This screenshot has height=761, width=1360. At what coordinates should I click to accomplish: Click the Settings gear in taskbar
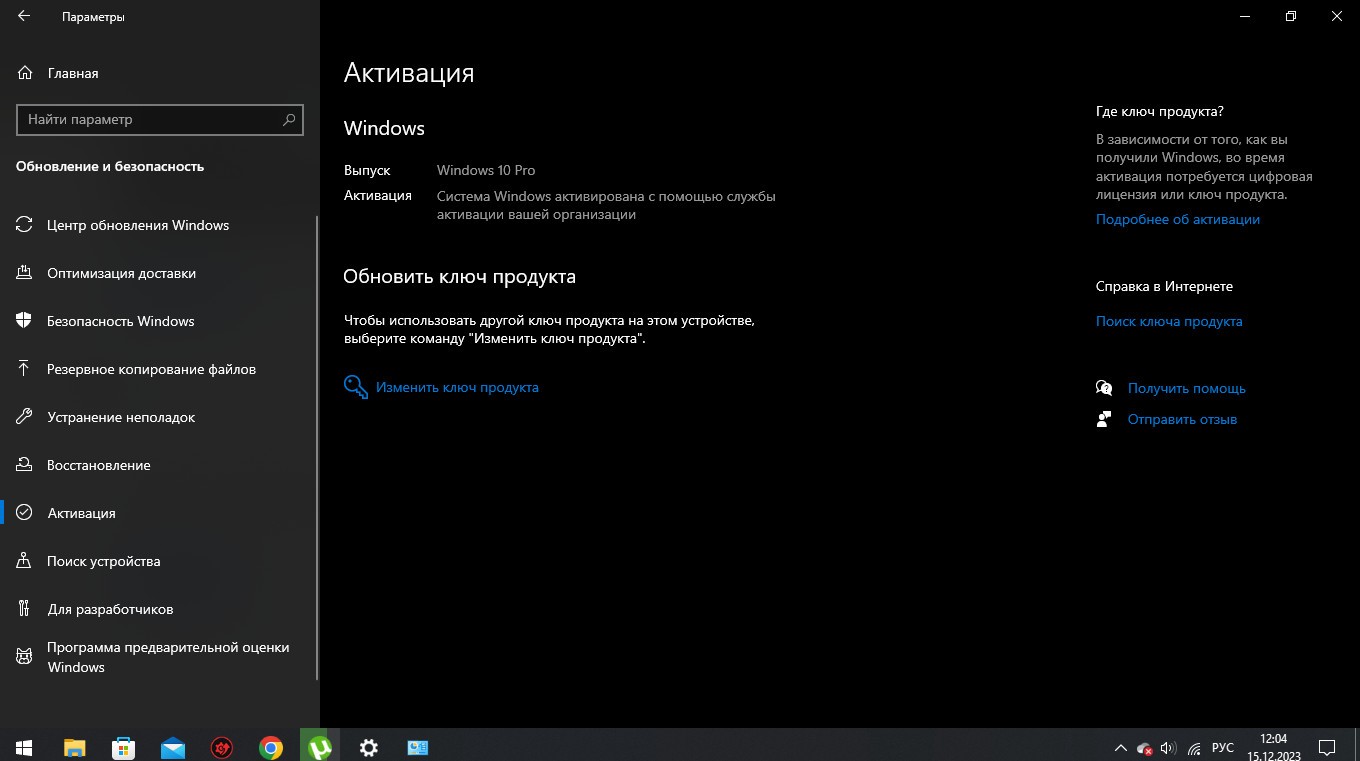(x=369, y=747)
